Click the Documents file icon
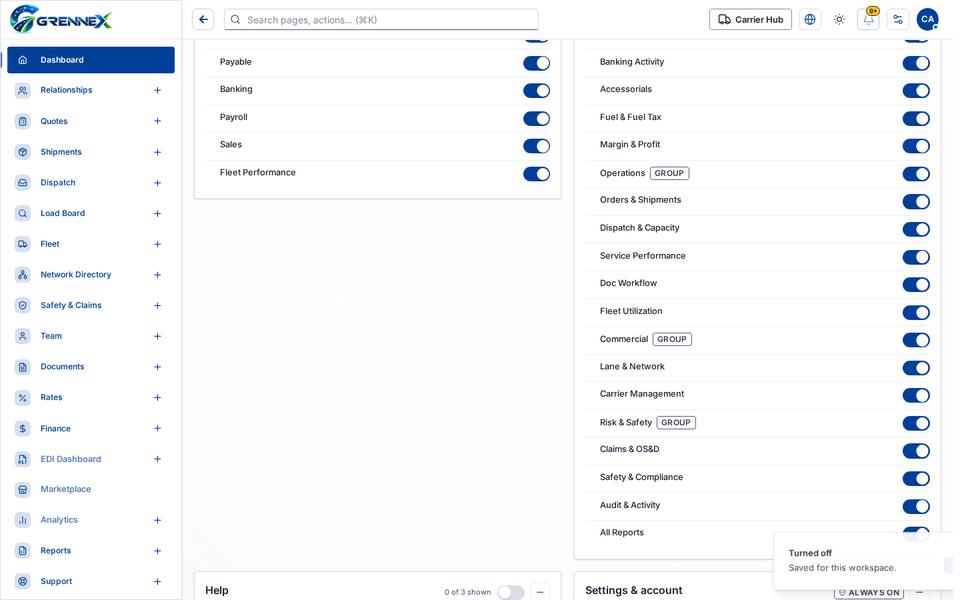 click(23, 367)
